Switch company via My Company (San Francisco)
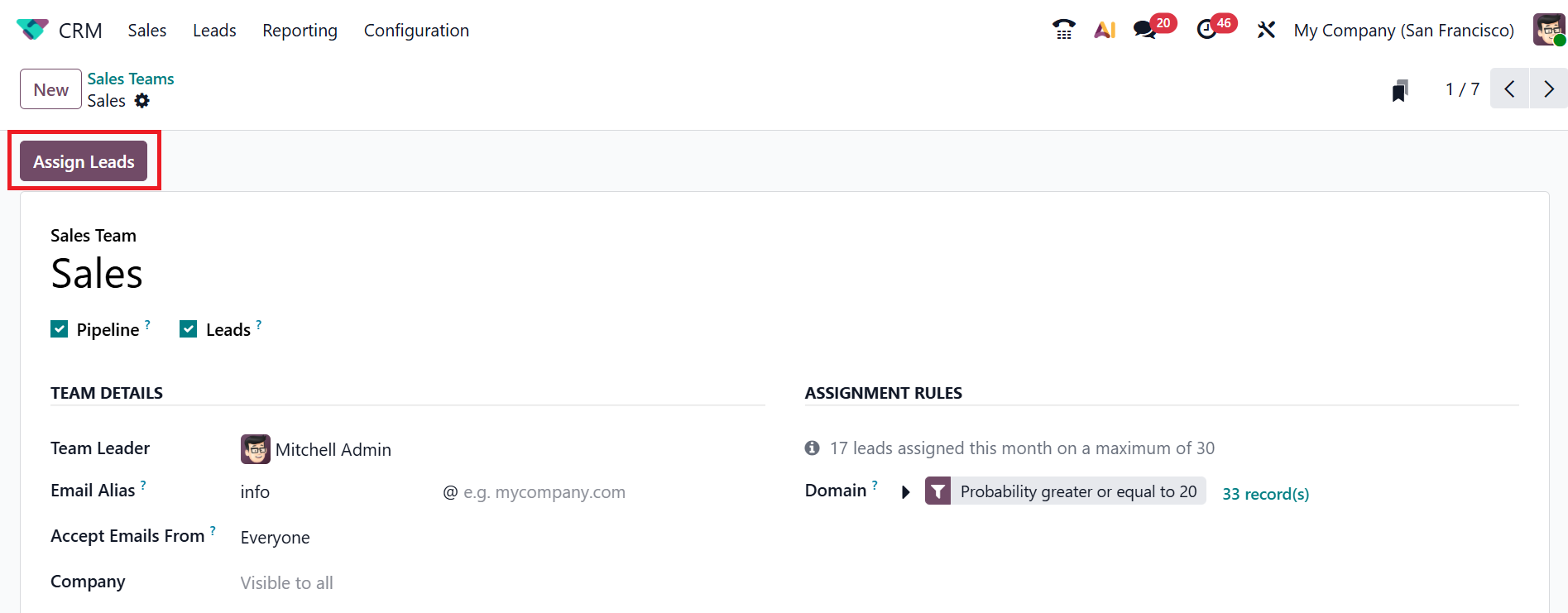The height and width of the screenshot is (613, 1568). click(x=1403, y=31)
